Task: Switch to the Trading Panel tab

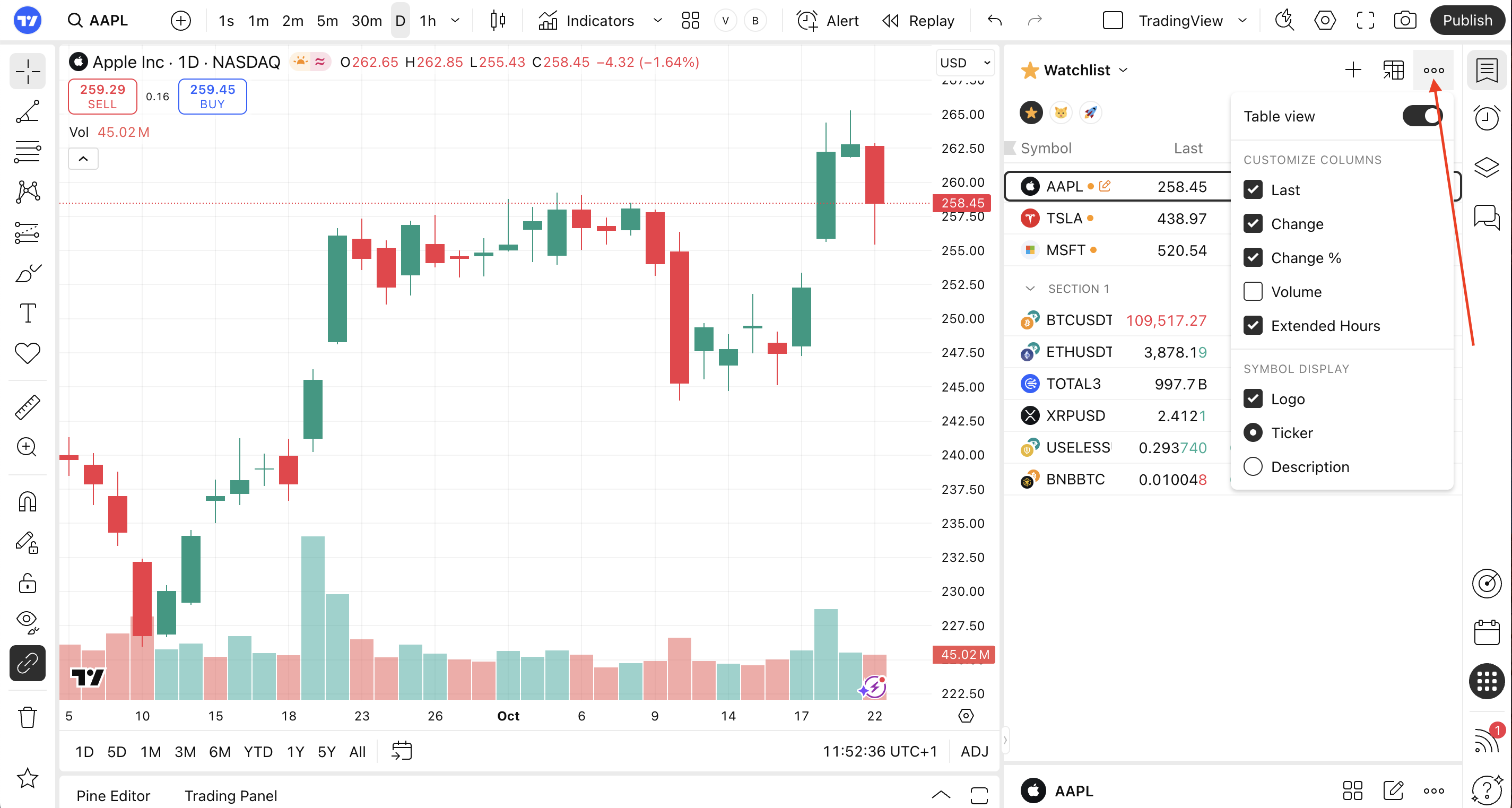Action: (x=231, y=795)
